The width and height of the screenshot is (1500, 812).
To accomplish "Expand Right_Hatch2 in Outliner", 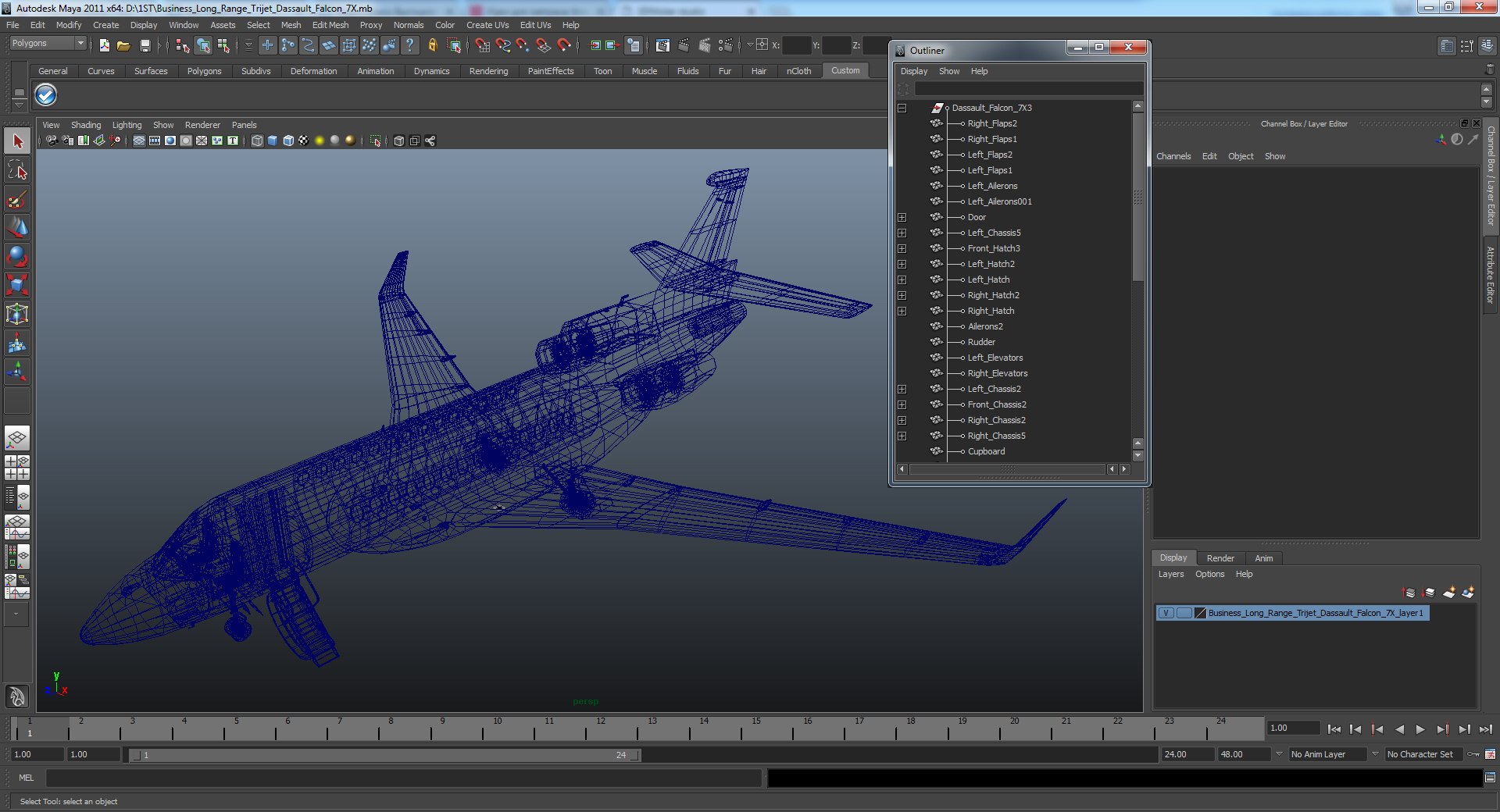I will tap(902, 295).
